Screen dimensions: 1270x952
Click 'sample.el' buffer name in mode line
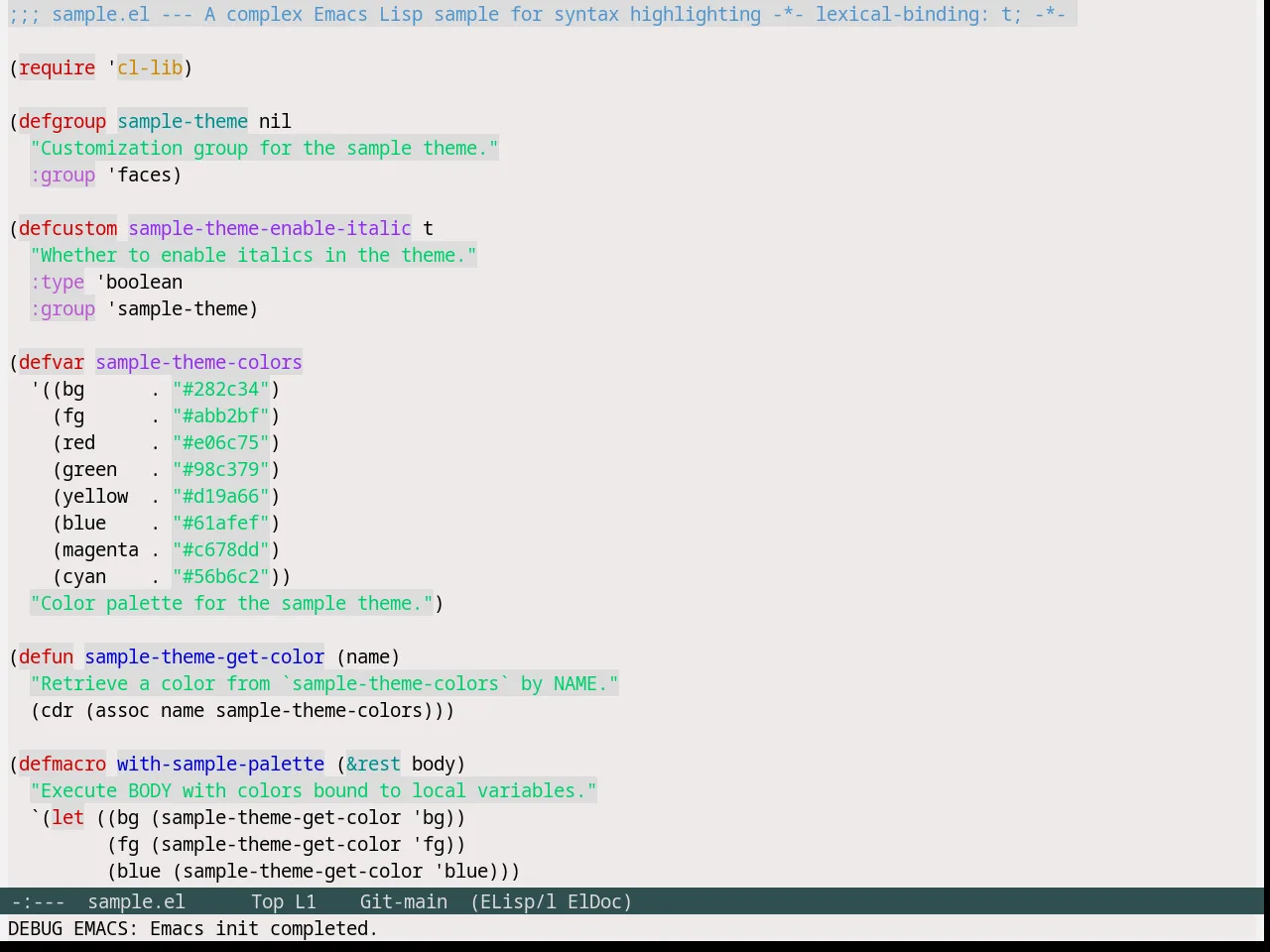click(x=136, y=901)
